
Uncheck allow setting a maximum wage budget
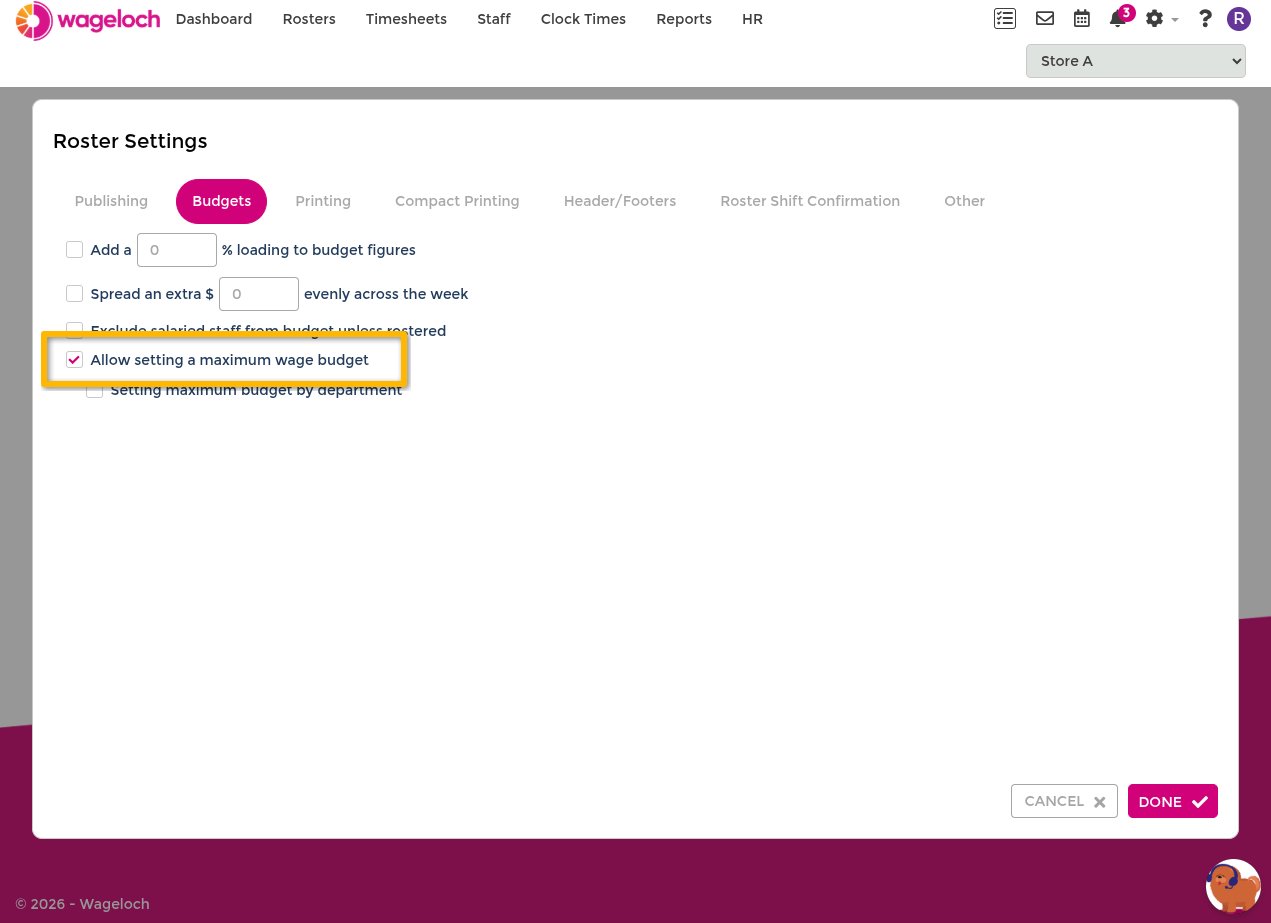coord(74,360)
